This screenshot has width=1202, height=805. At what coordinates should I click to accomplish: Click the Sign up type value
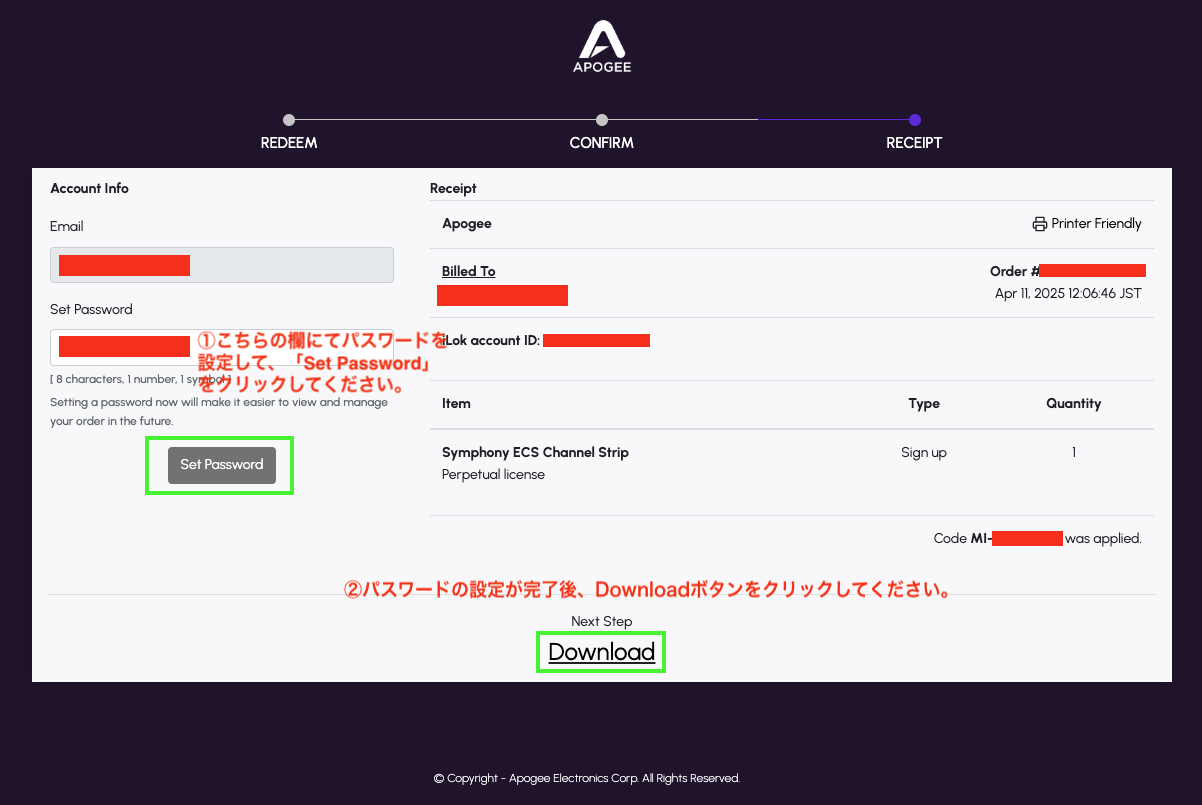click(x=924, y=452)
